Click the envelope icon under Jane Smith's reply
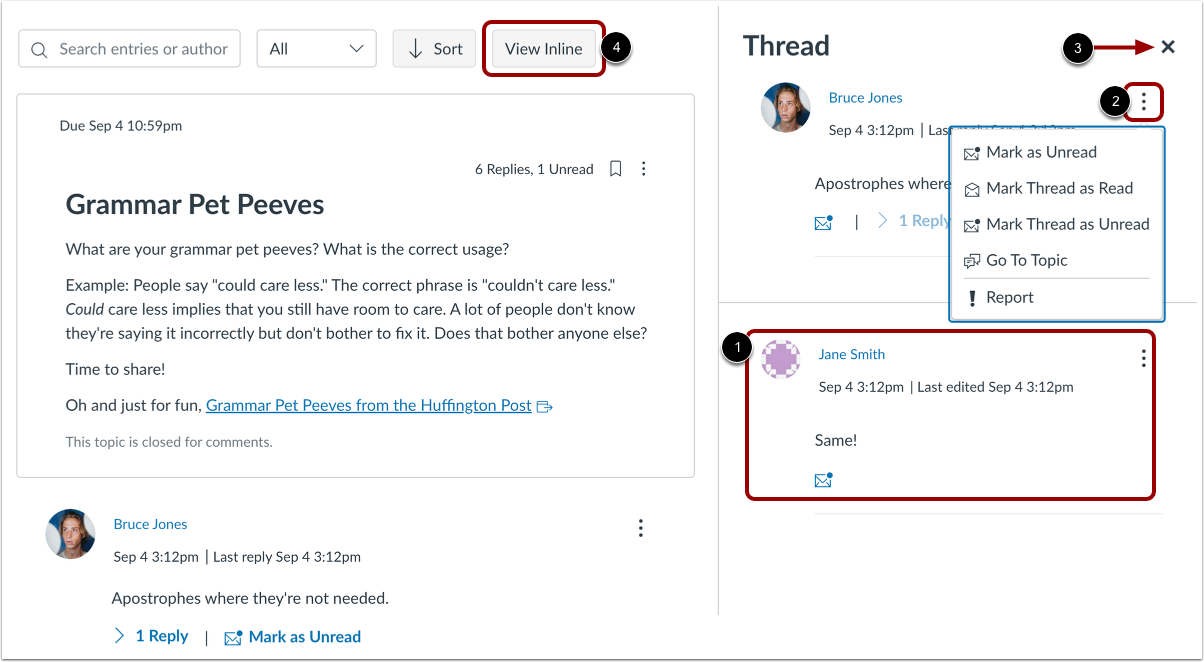1204x662 pixels. (823, 480)
